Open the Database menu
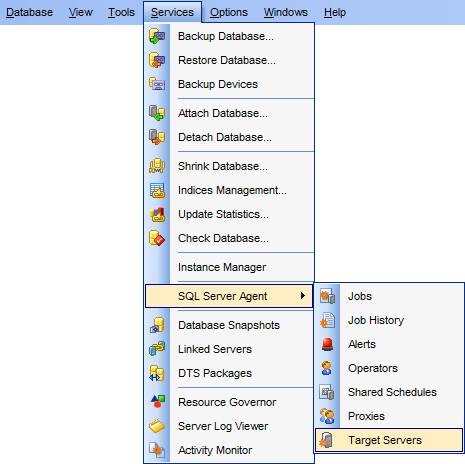The image size is (465, 464). tap(29, 12)
